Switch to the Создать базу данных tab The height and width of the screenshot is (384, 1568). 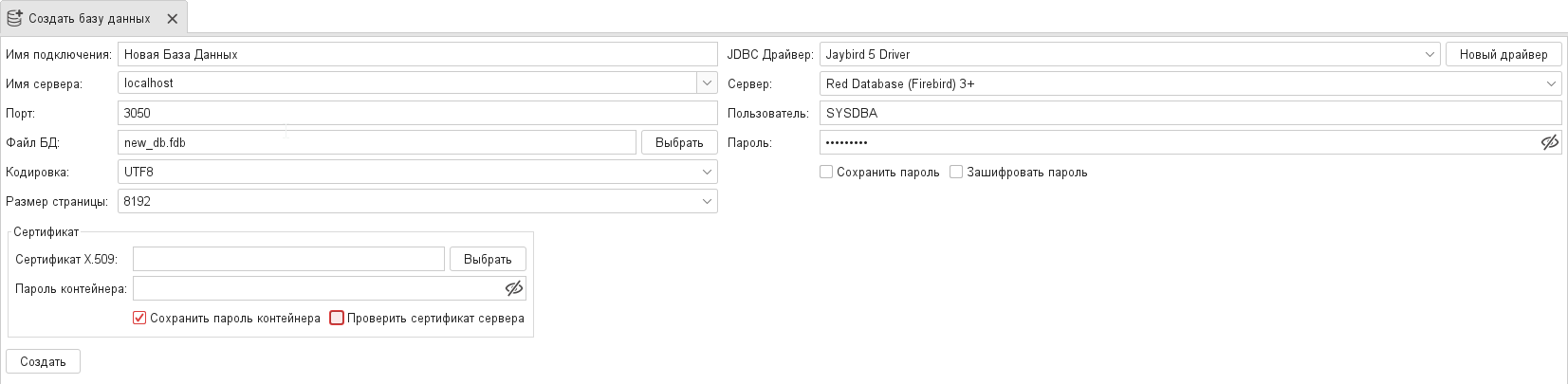pyautogui.click(x=89, y=18)
